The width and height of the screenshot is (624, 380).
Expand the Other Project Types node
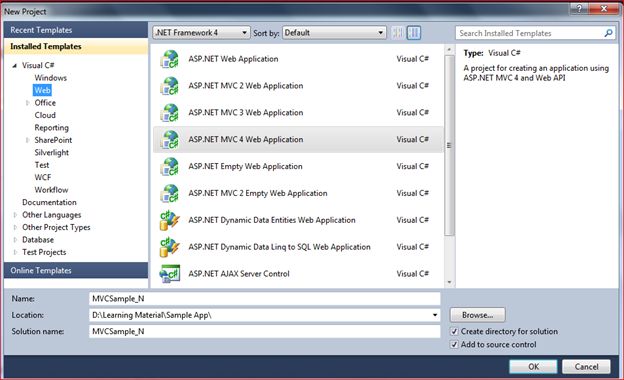[15, 227]
